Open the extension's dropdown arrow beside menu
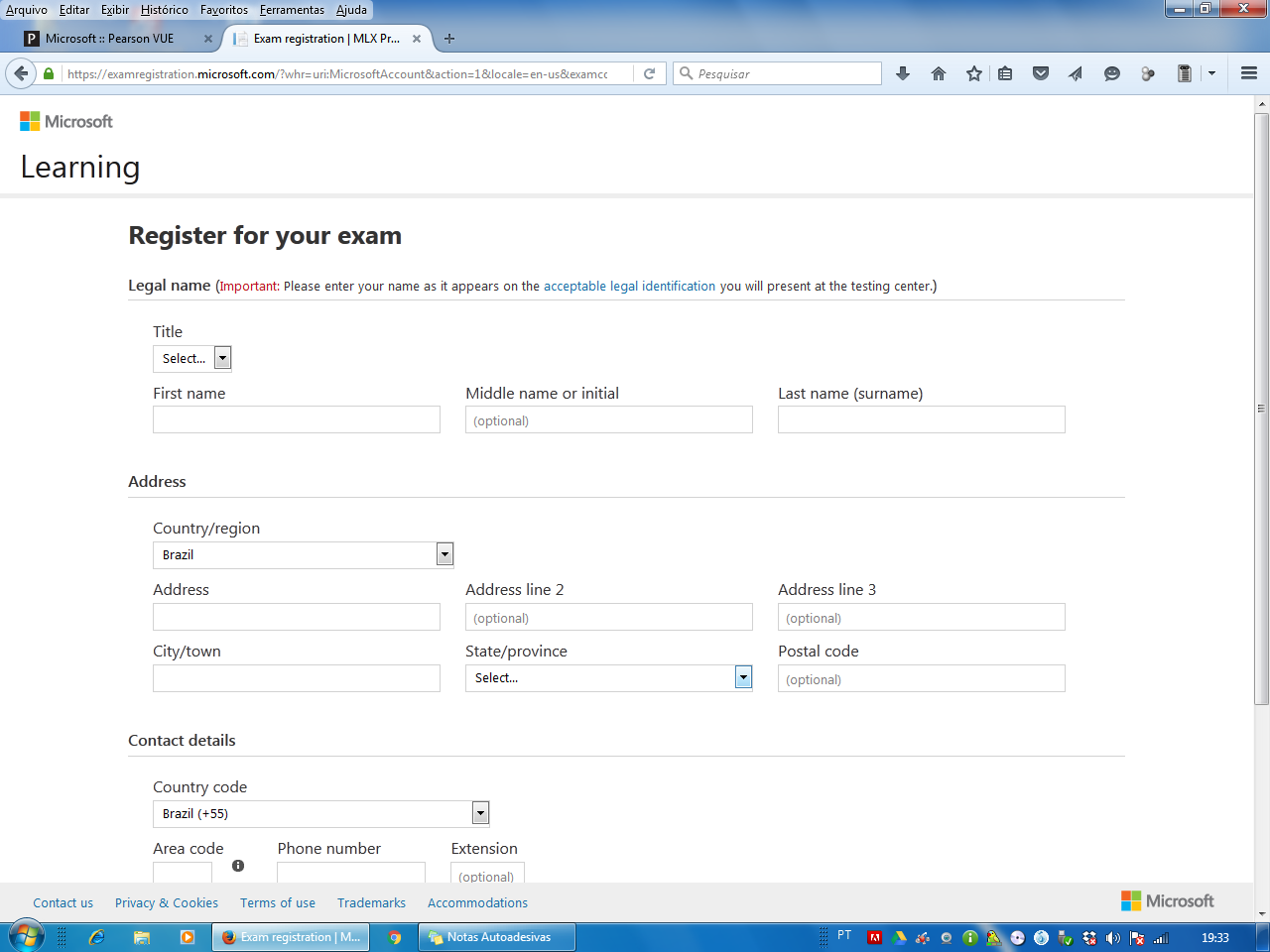Image resolution: width=1270 pixels, height=952 pixels. coord(1211,73)
